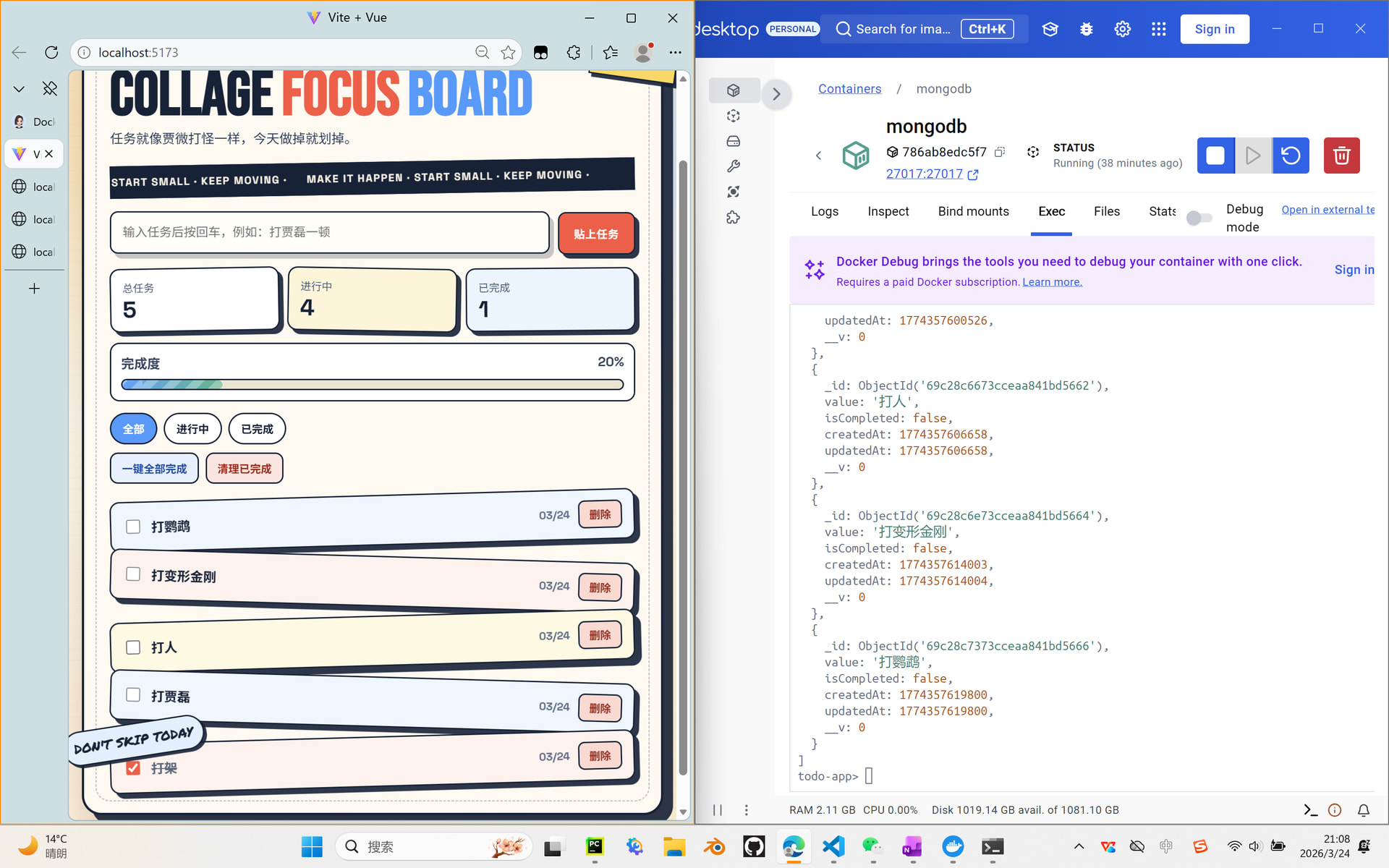Collapse the browser vertical tabs chevron

tap(20, 89)
